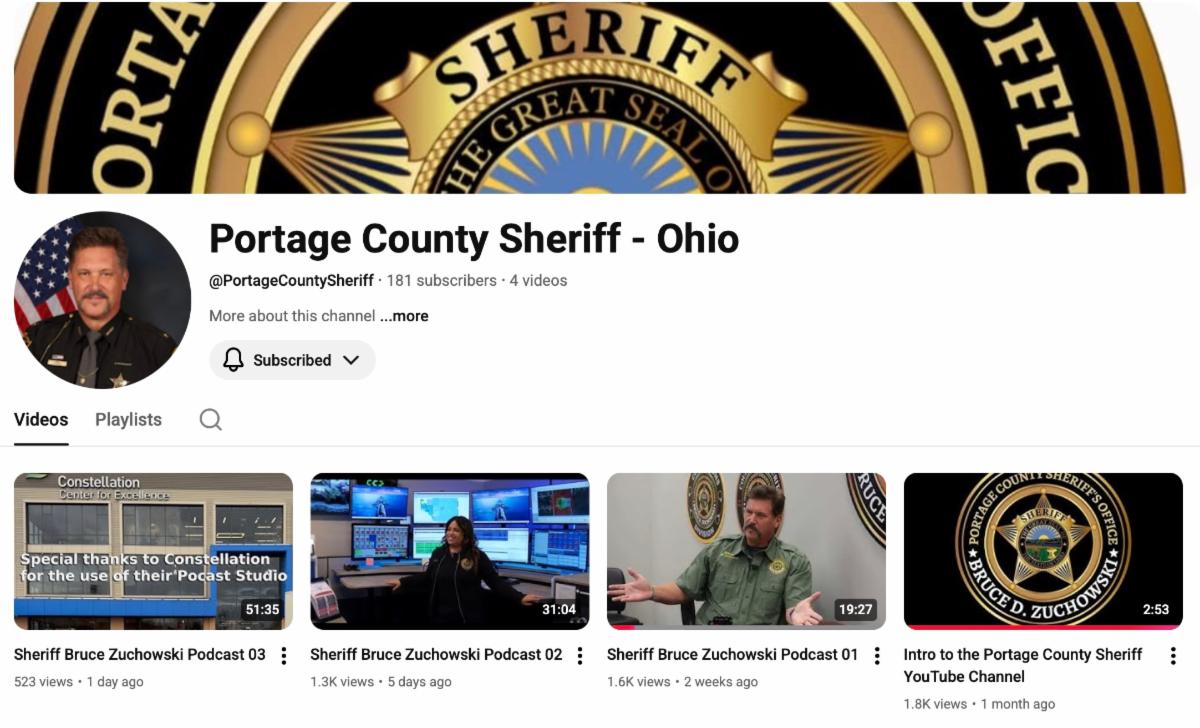Screen dimensions: 1200x728
Task: Open three-dot menu for Podcast 02 video
Action: (x=580, y=655)
